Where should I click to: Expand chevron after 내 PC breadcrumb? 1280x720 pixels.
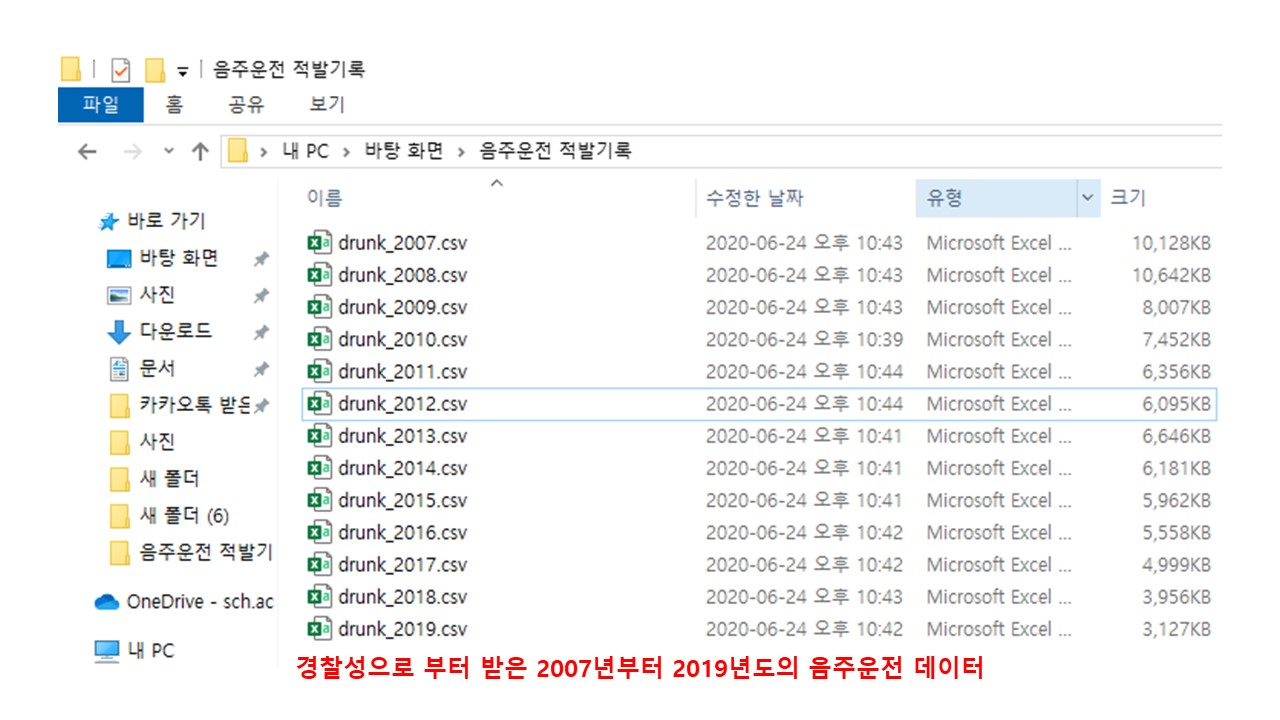pyautogui.click(x=346, y=152)
